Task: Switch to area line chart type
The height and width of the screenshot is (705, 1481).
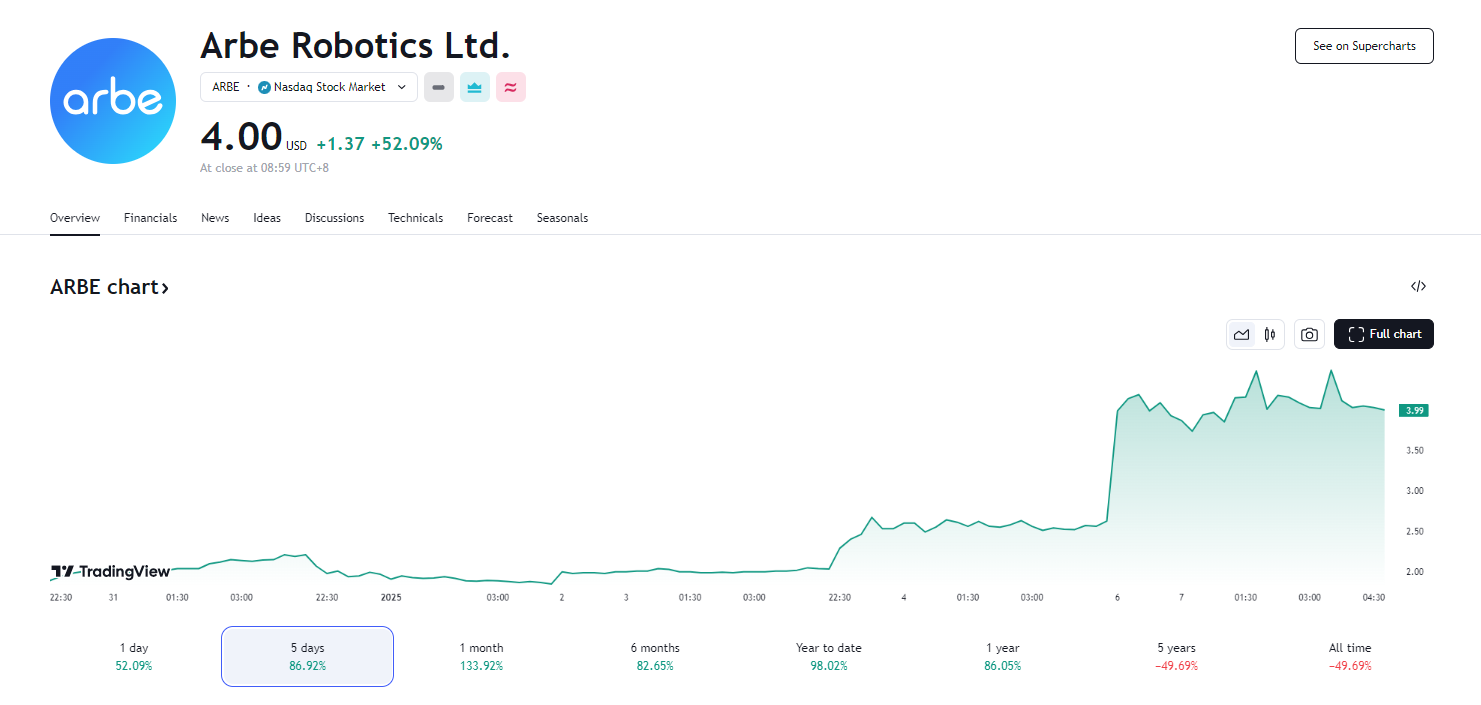Action: click(1242, 334)
